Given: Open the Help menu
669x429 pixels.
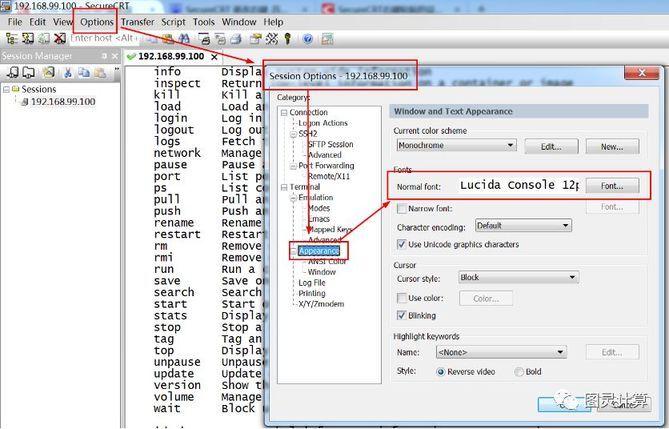Looking at the screenshot, I should 273,22.
